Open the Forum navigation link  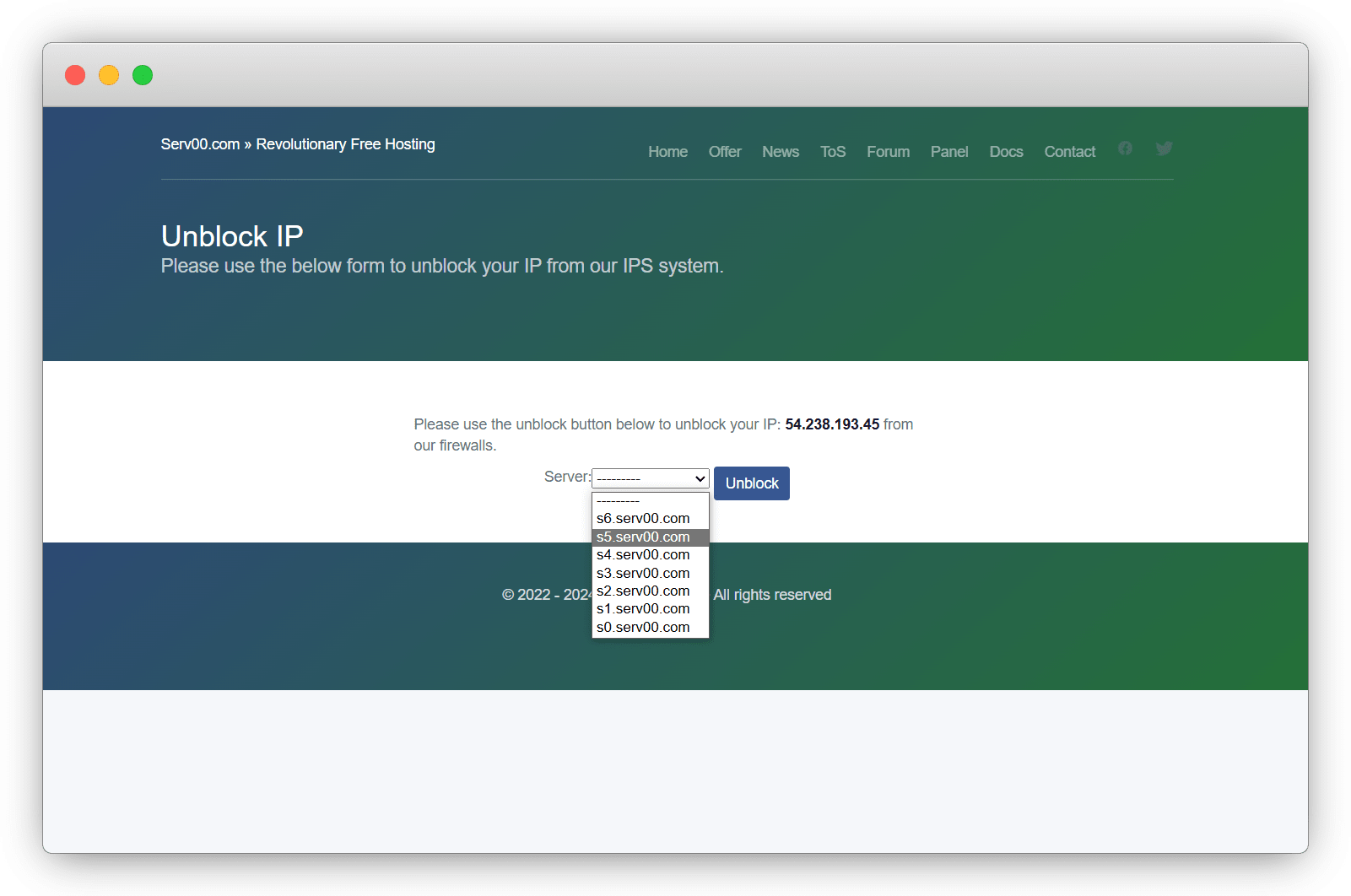pyautogui.click(x=888, y=152)
